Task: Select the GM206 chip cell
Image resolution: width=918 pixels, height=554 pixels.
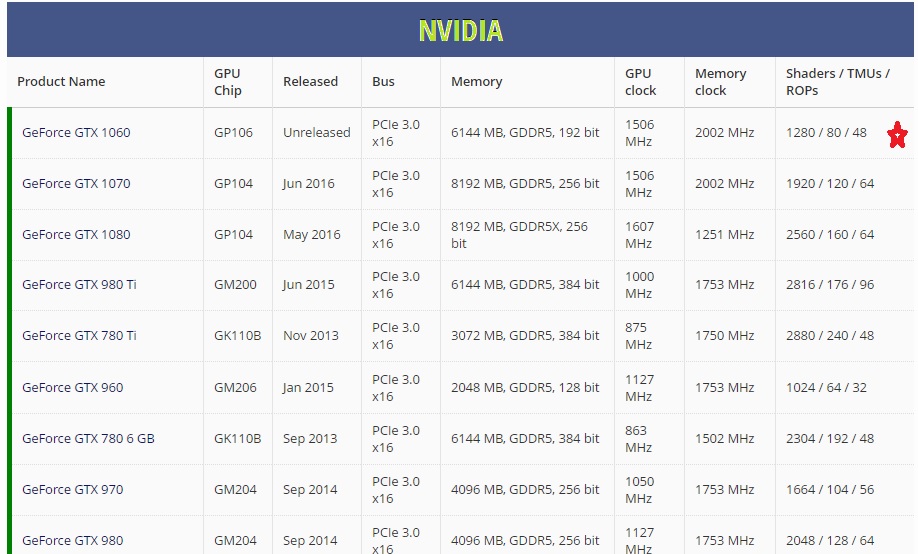Action: (235, 388)
